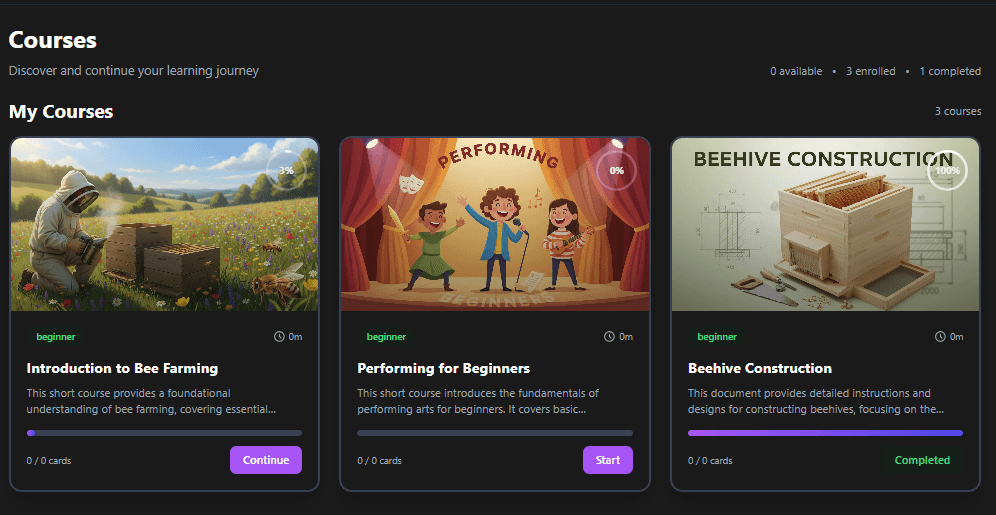Image resolution: width=996 pixels, height=515 pixels.
Task: Open the Performing for Beginners title link
Action: pos(443,368)
